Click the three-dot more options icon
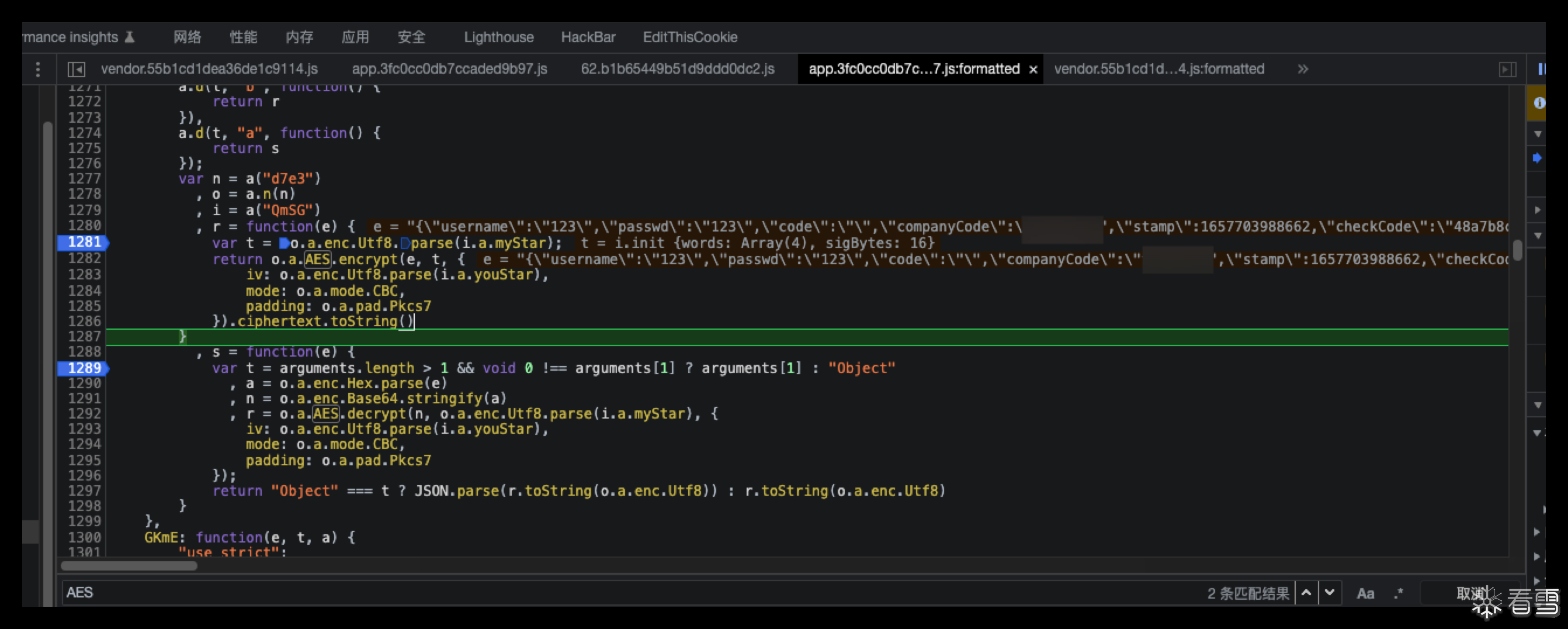1568x629 pixels. [x=38, y=70]
